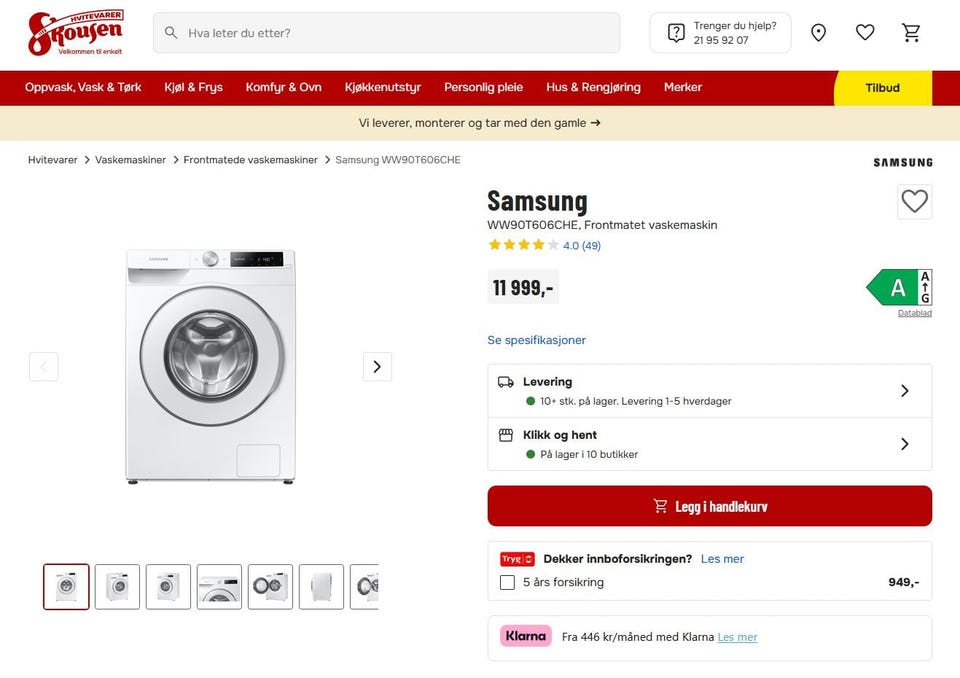This screenshot has width=960, height=678.
Task: Click the Skousen logo
Action: [x=75, y=33]
